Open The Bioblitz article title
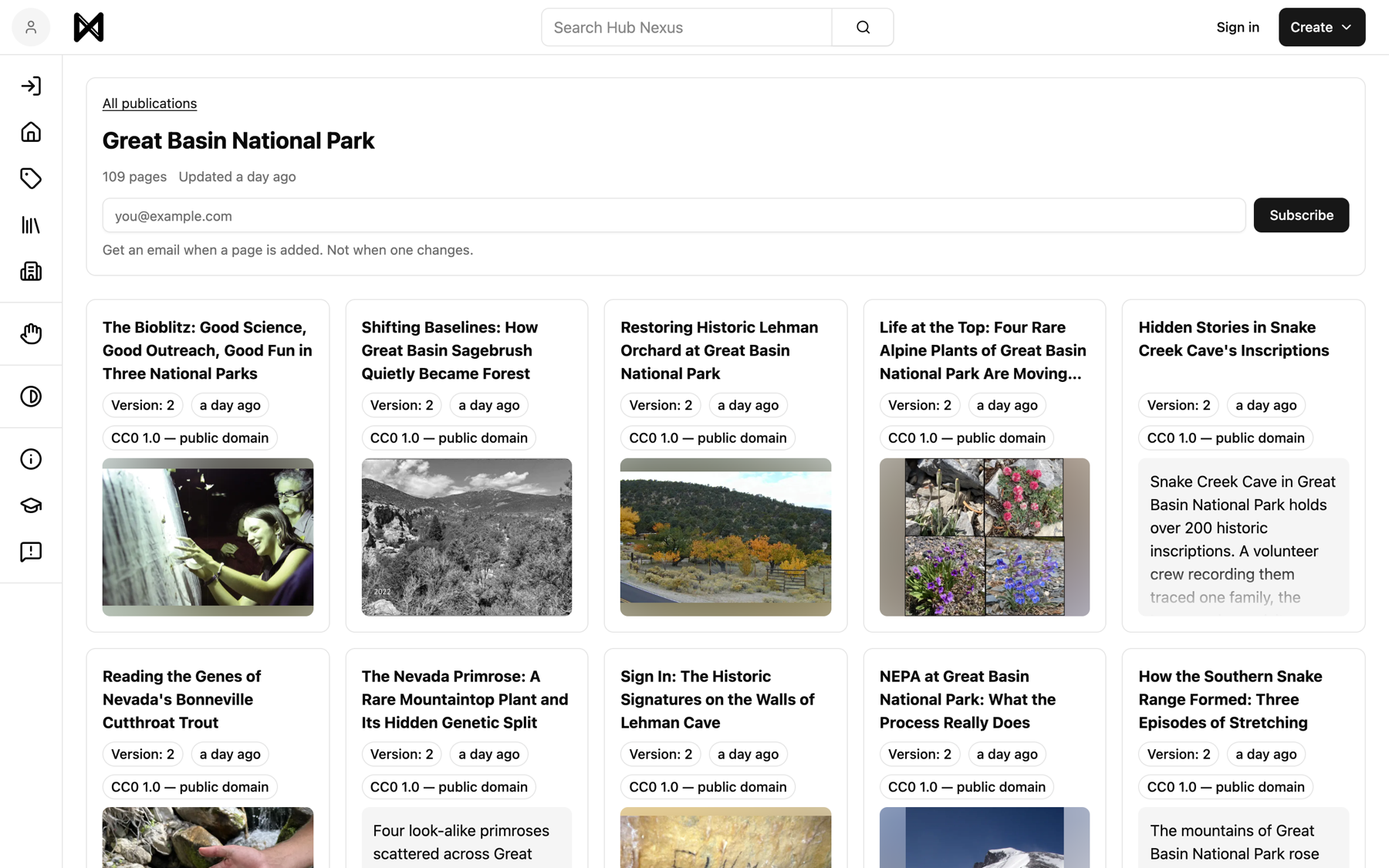Screen dimensions: 1389x868 click(208, 350)
